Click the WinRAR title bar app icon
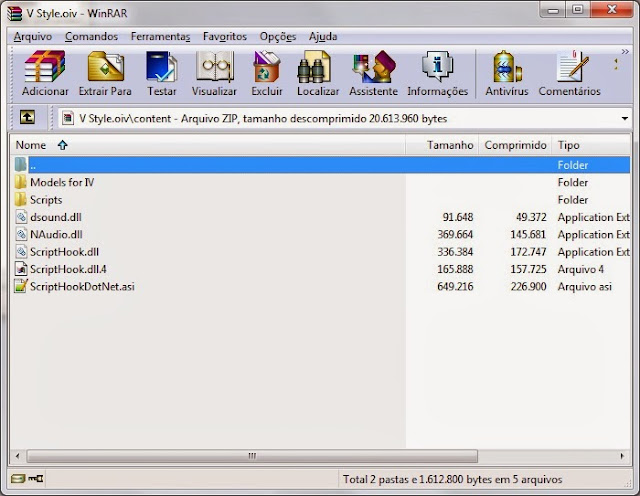Image resolution: width=640 pixels, height=496 pixels. (x=14, y=13)
